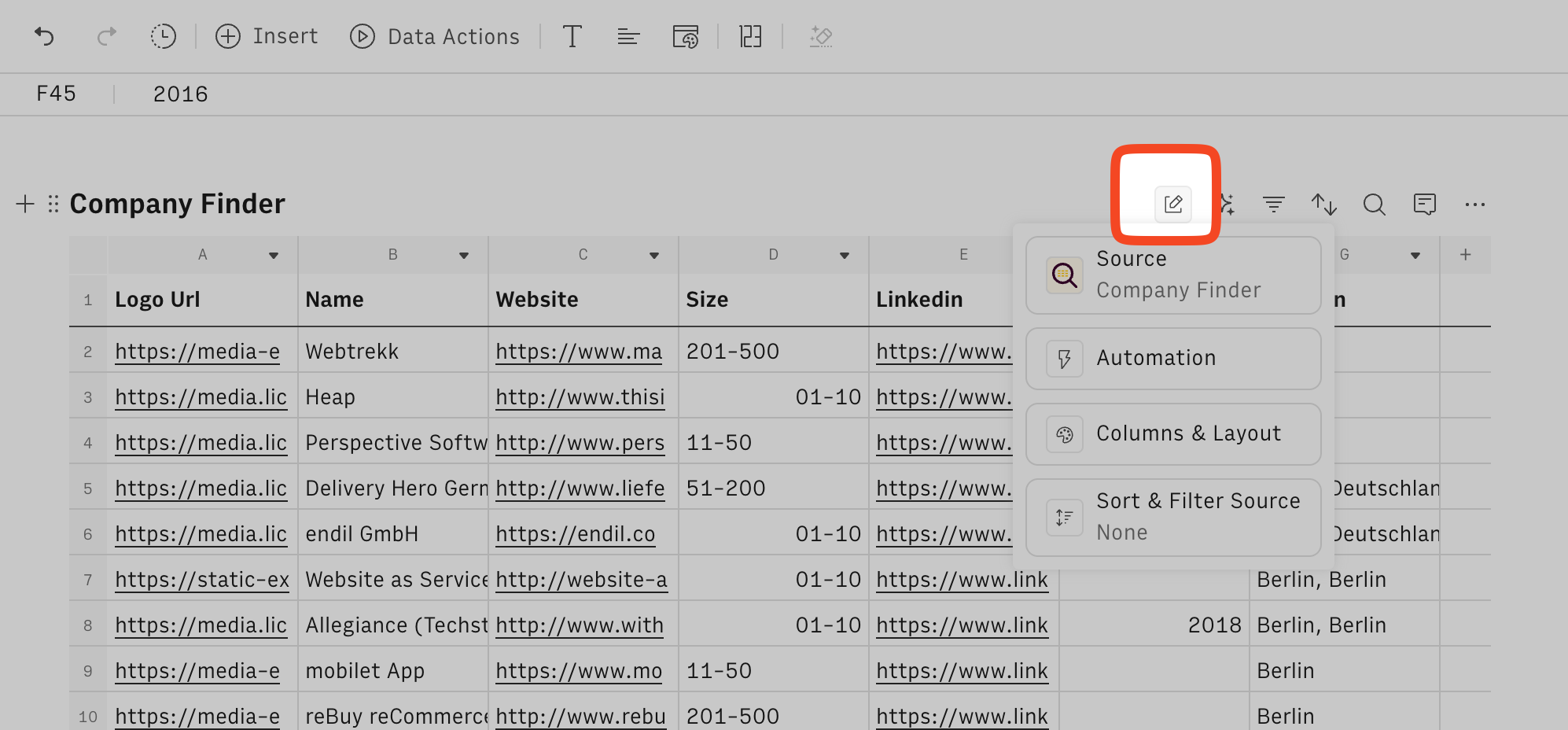Screen dimensions: 1568x730
Task: Open text alignment options icon
Action: tap(628, 36)
